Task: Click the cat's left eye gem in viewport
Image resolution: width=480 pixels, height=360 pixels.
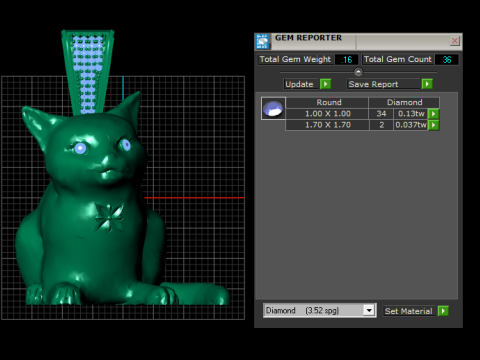Action: pos(80,148)
